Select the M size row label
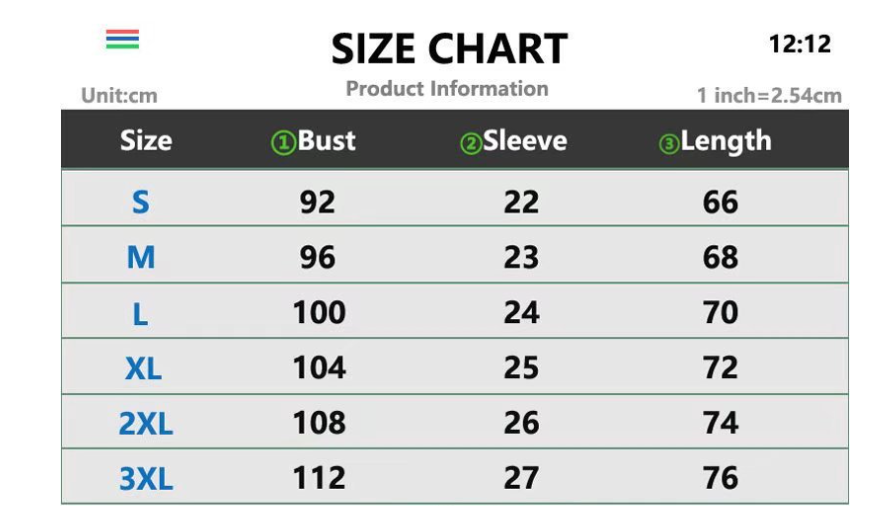Viewport: 885px width, 506px height. pos(141,258)
